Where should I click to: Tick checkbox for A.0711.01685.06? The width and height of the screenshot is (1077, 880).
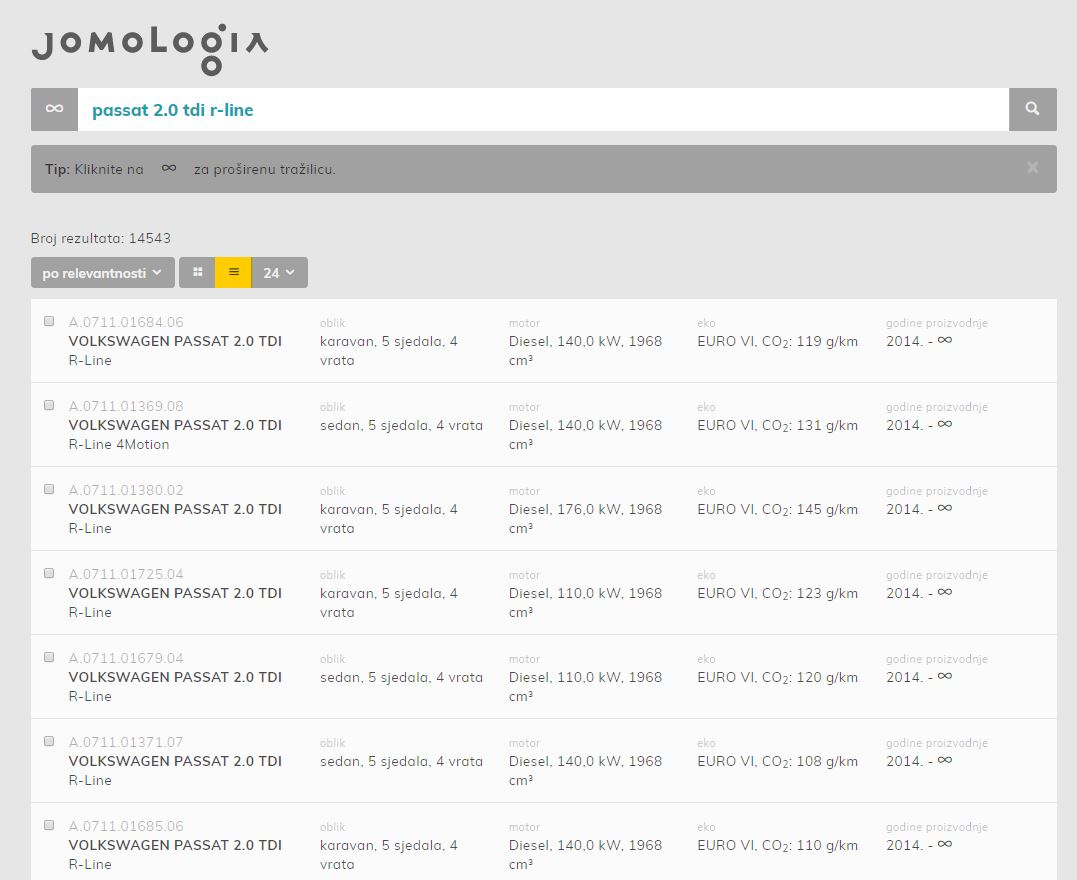tap(49, 825)
